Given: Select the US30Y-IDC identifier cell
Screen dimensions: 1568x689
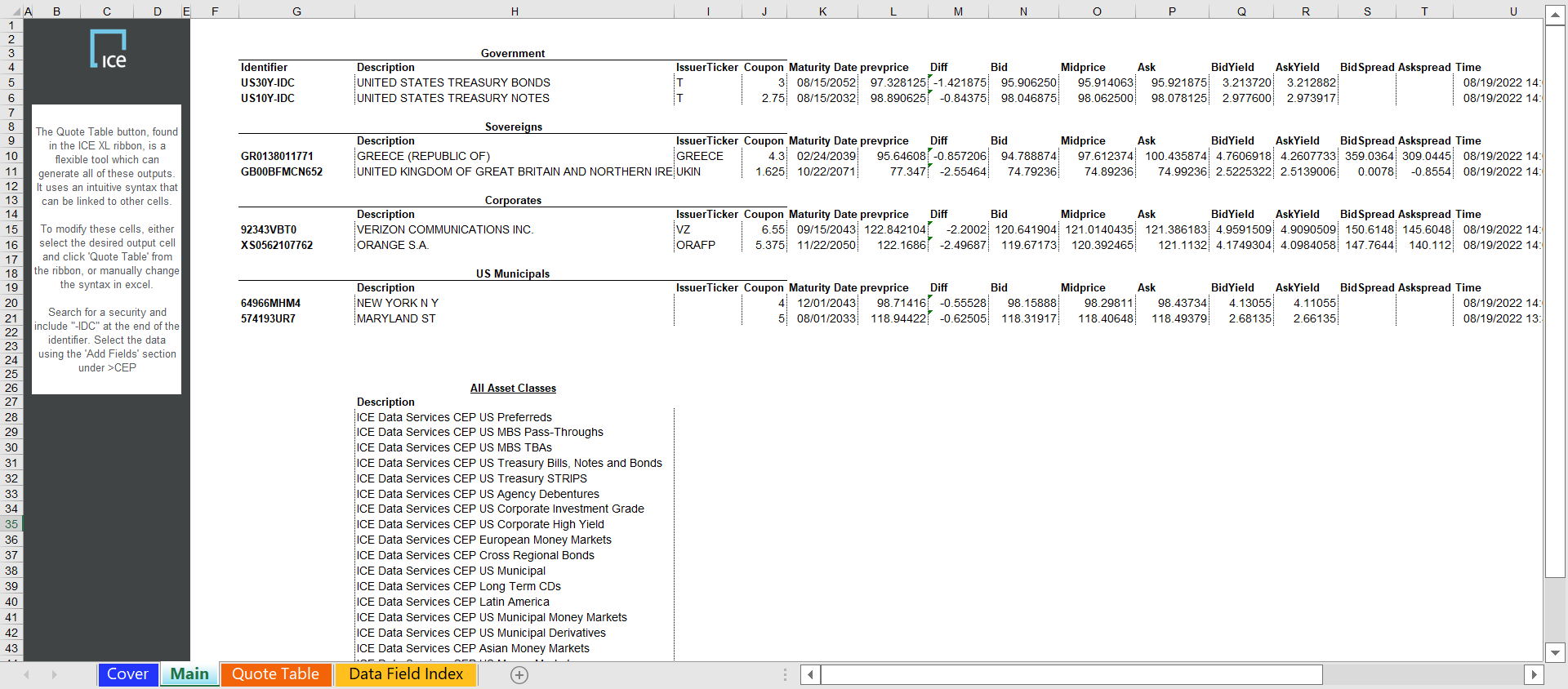Looking at the screenshot, I should click(296, 82).
